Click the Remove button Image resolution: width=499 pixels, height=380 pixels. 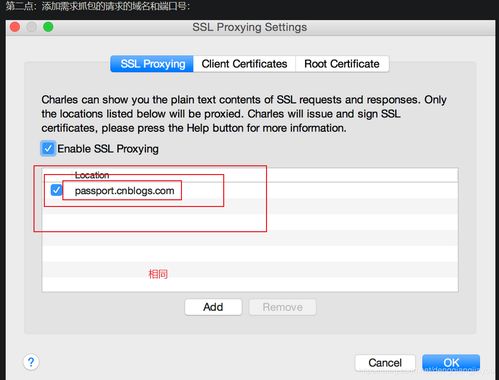click(x=283, y=307)
